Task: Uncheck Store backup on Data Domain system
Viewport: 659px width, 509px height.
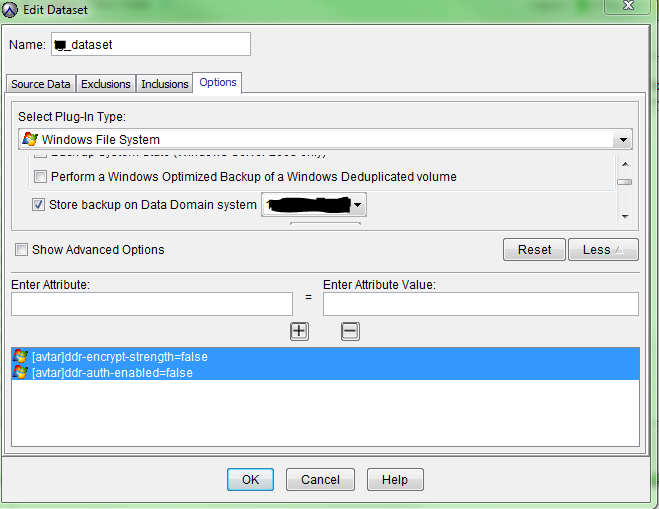Action: coord(38,205)
